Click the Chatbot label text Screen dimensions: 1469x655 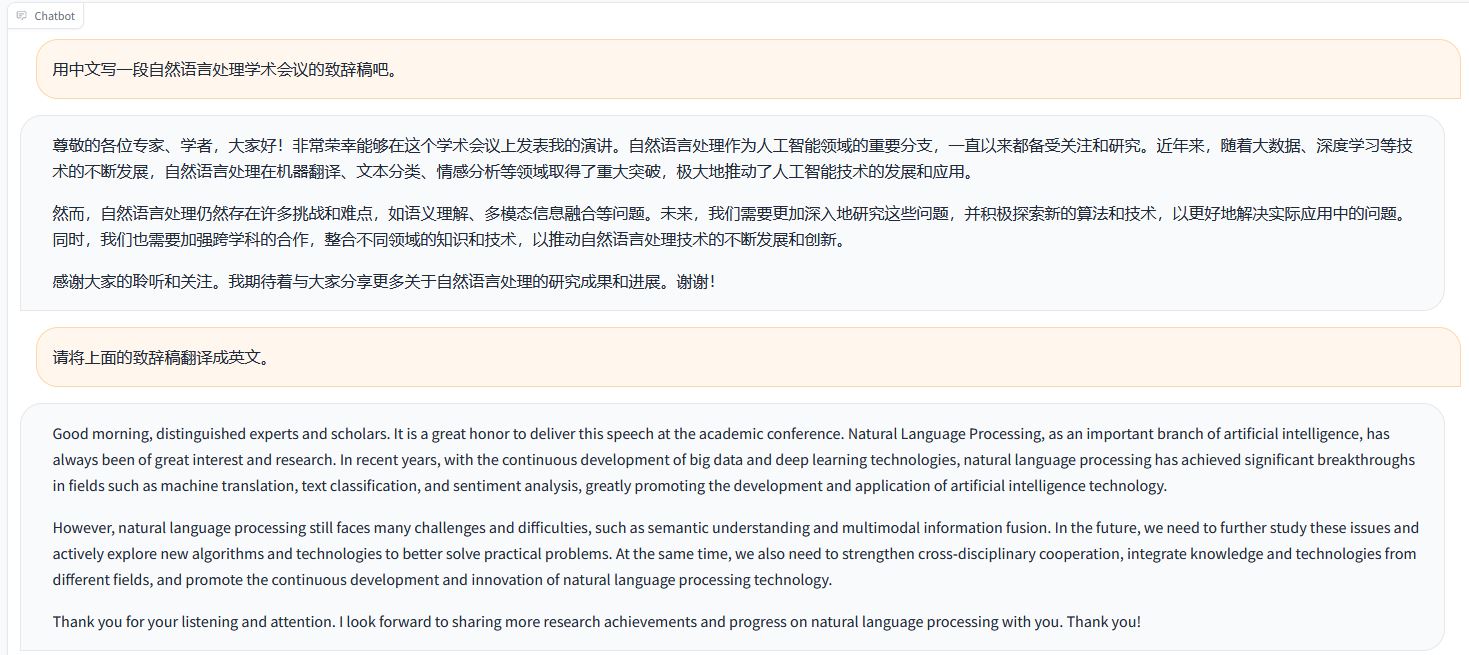pos(54,16)
